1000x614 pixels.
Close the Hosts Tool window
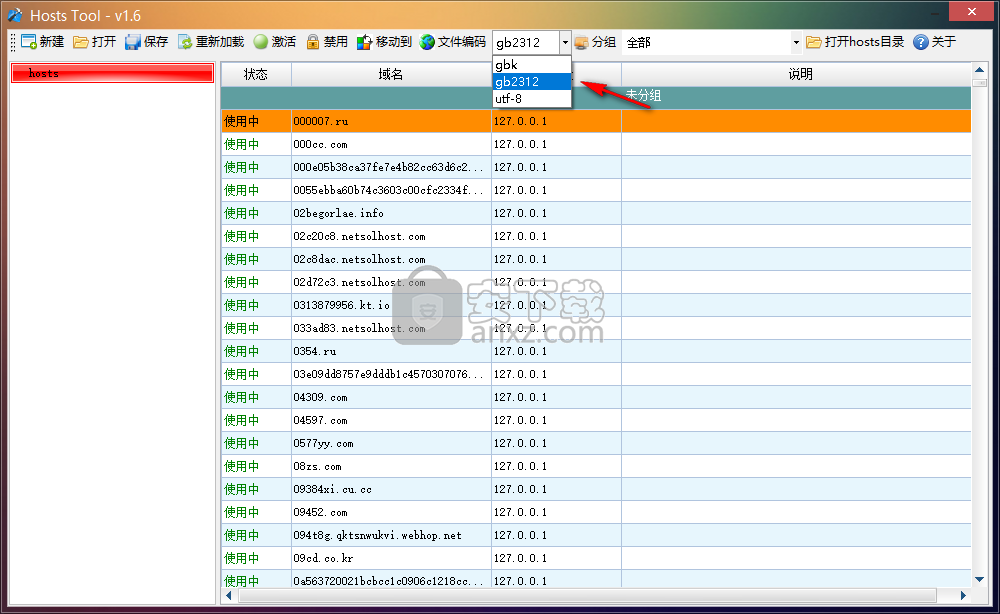pos(971,11)
